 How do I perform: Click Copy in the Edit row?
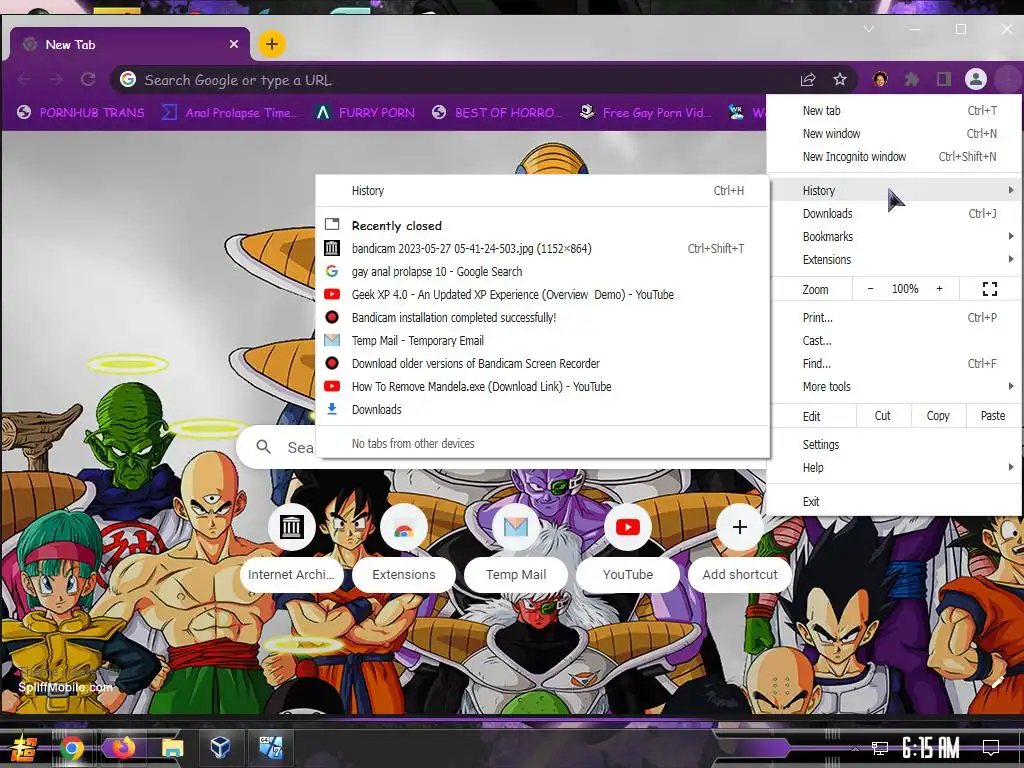938,415
